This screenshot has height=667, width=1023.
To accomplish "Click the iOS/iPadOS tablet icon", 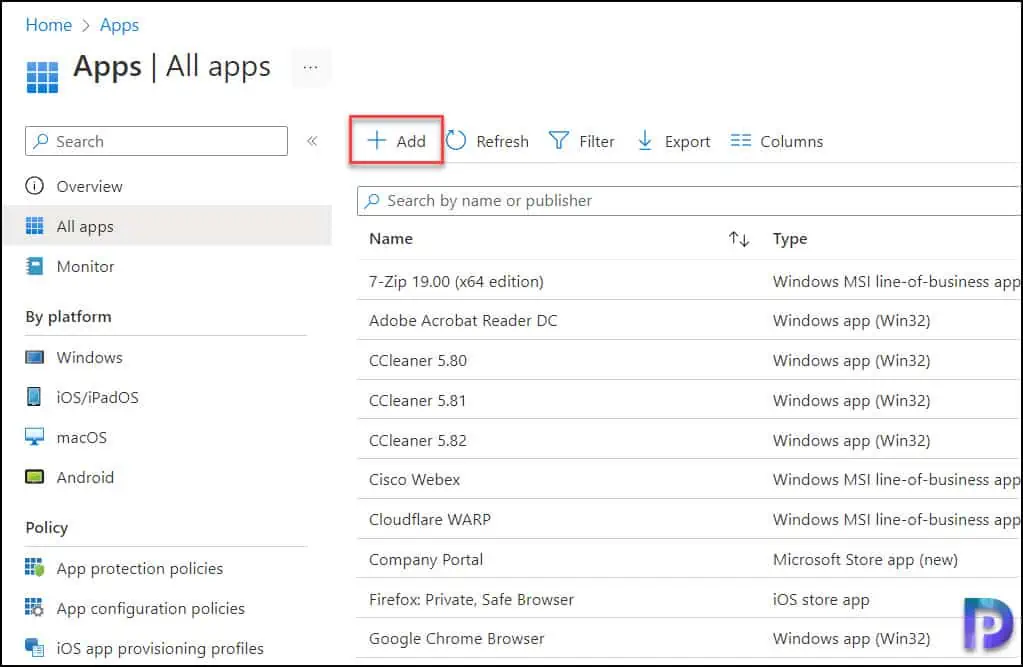I will click(34, 397).
